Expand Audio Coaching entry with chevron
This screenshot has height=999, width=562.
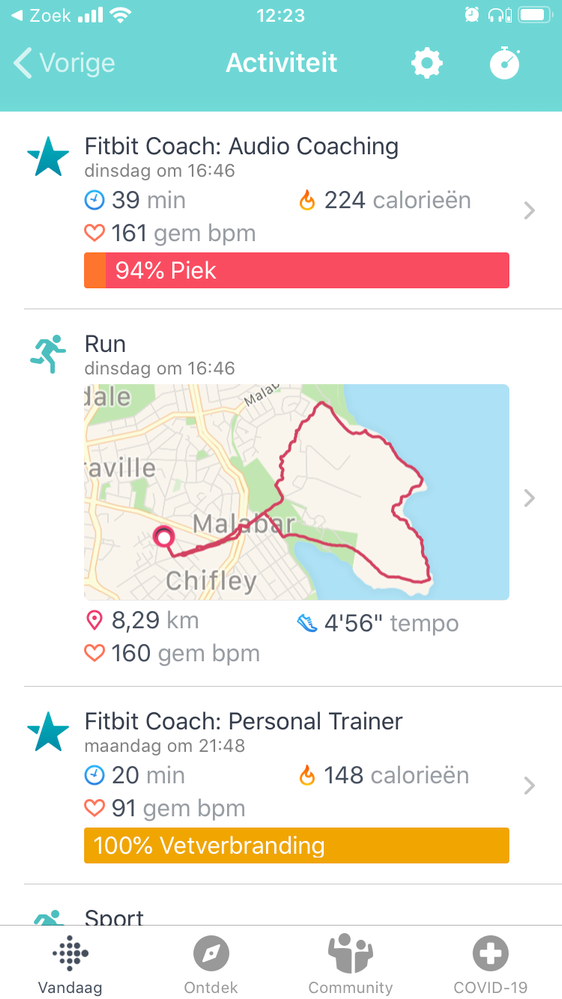(x=529, y=211)
